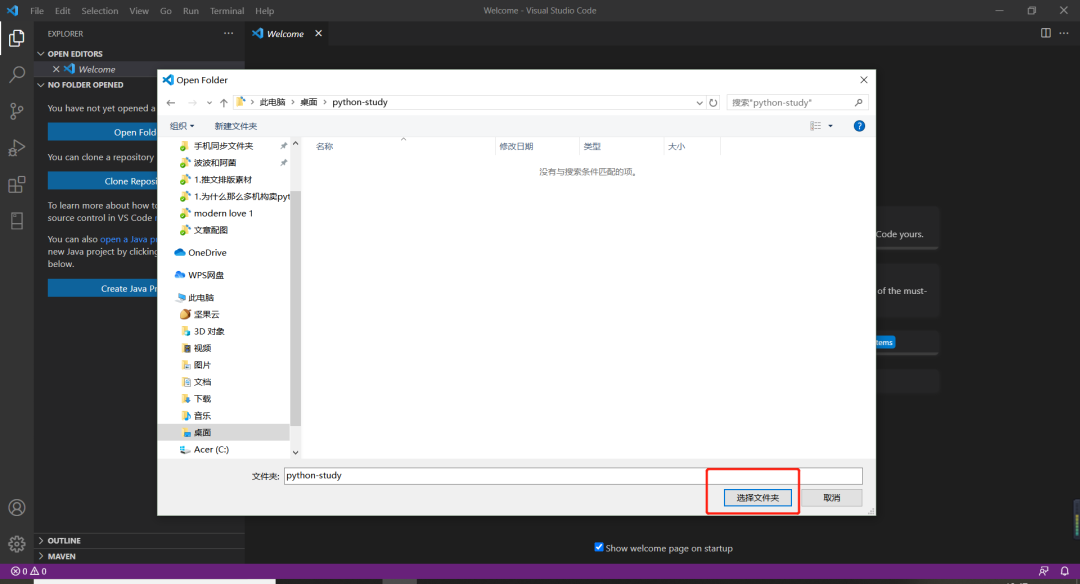Click the help question mark in dialog
This screenshot has height=584, width=1080.
click(859, 126)
